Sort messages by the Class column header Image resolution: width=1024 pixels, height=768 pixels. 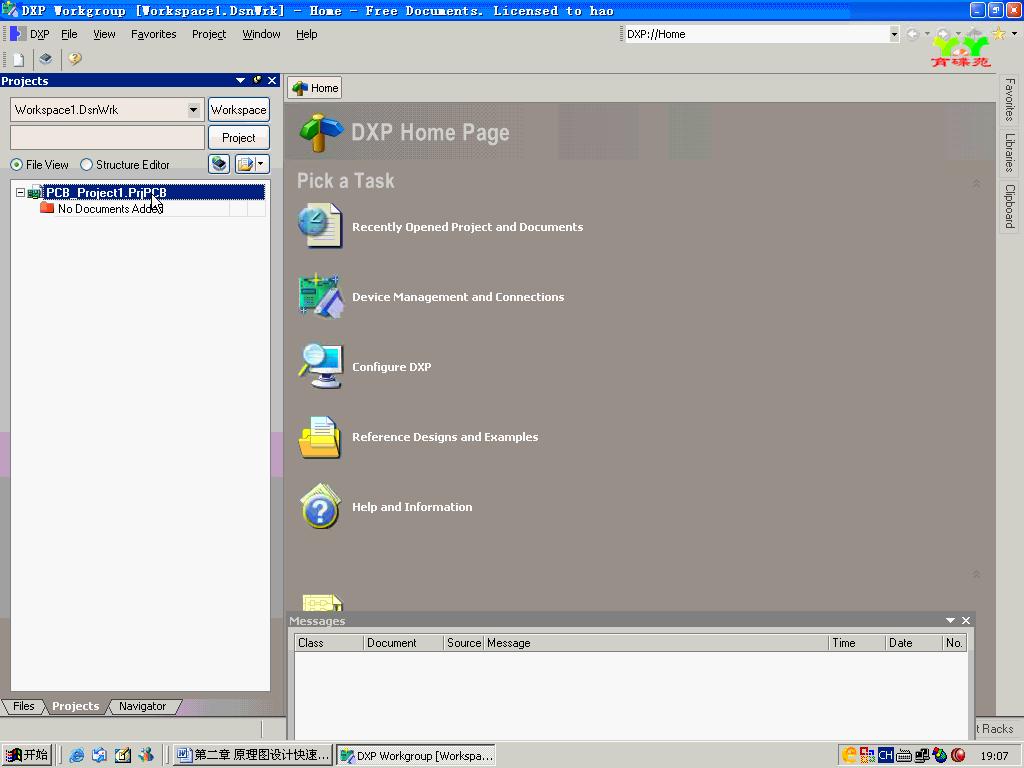pos(328,643)
